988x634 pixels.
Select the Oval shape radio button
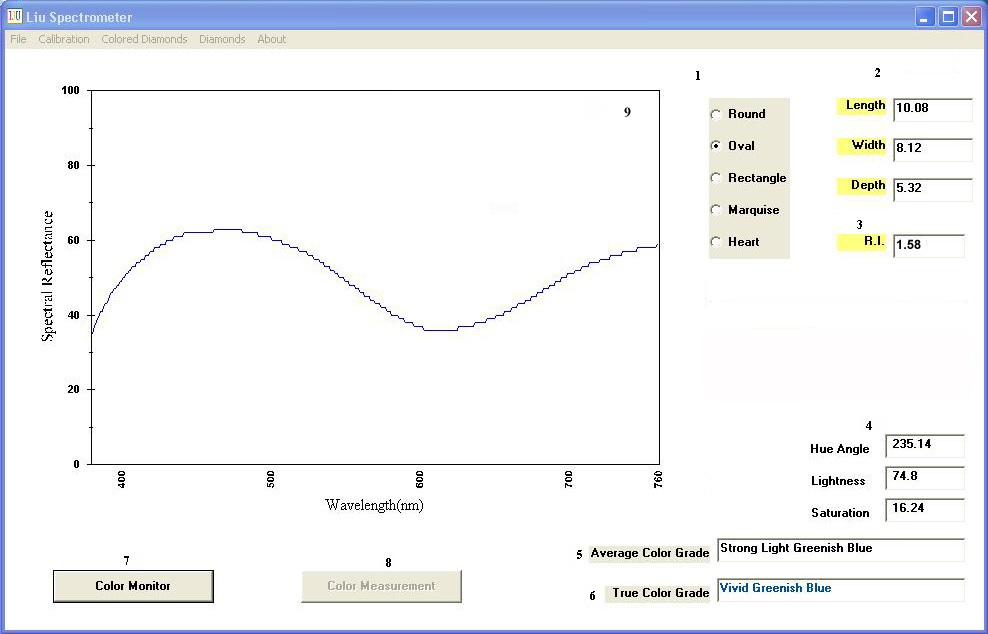pyautogui.click(x=716, y=146)
